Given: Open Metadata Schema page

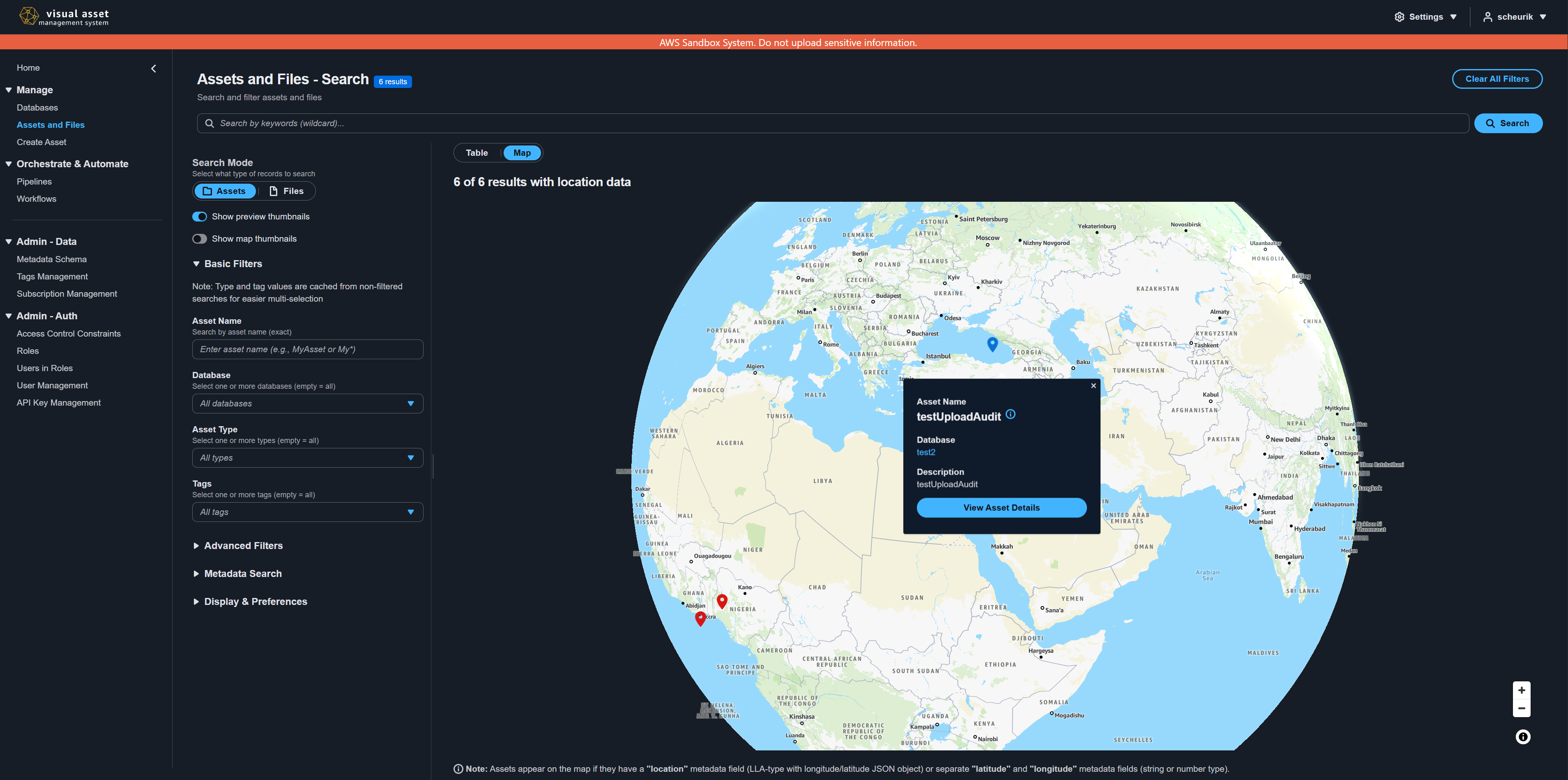Looking at the screenshot, I should [52, 259].
